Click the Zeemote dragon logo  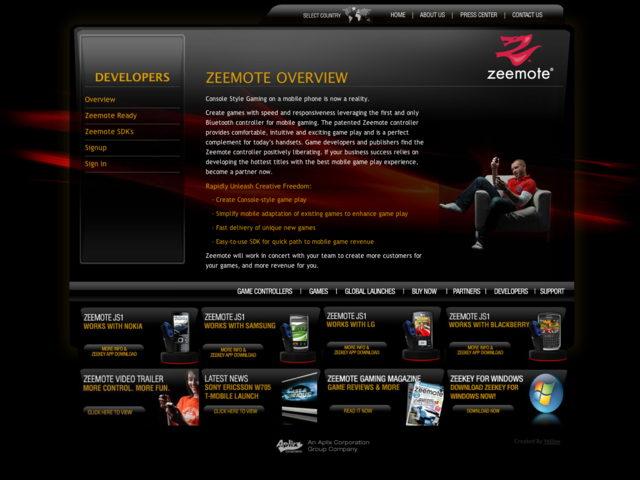(x=520, y=57)
